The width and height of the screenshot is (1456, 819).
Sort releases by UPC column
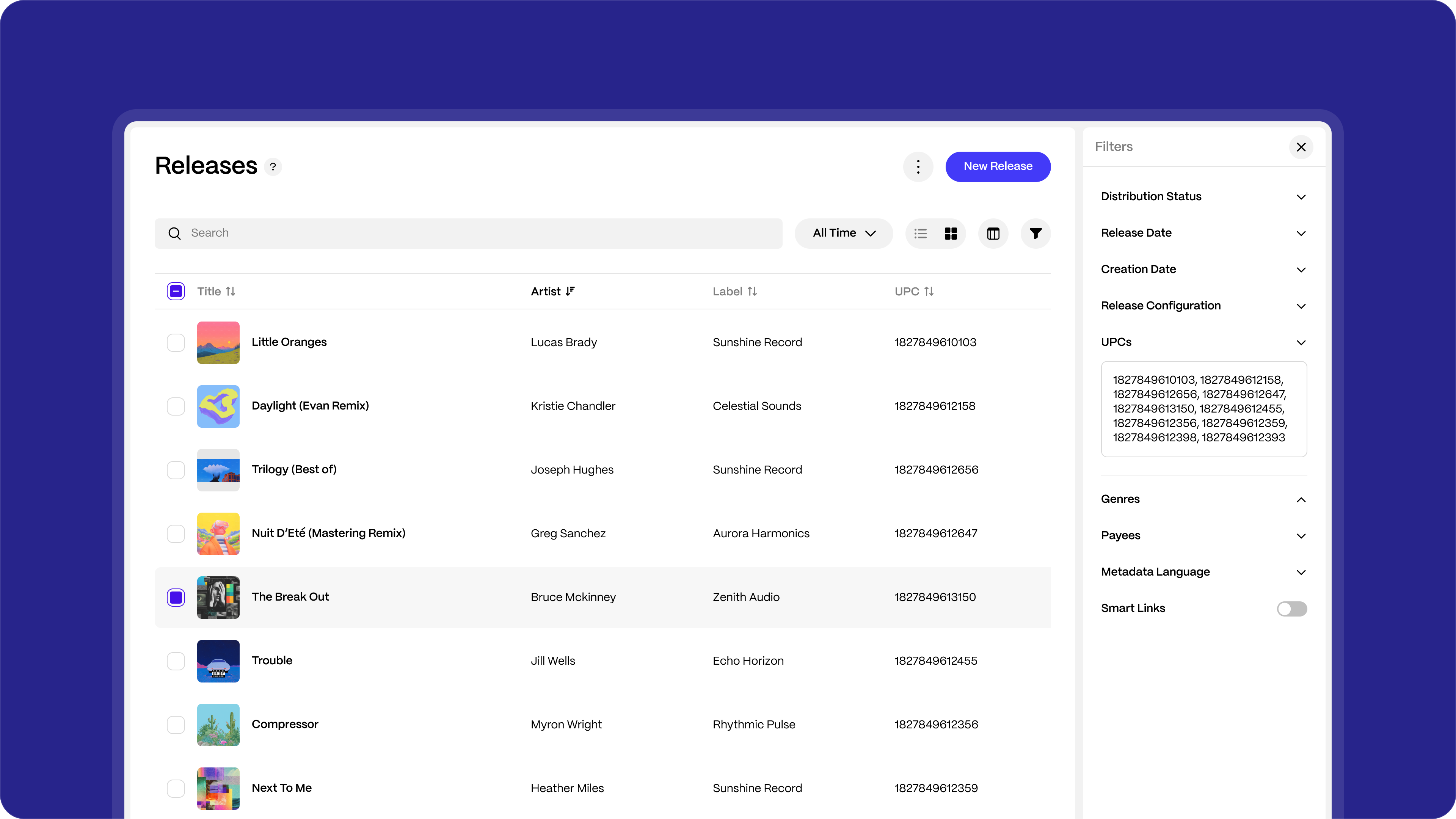[x=913, y=292]
